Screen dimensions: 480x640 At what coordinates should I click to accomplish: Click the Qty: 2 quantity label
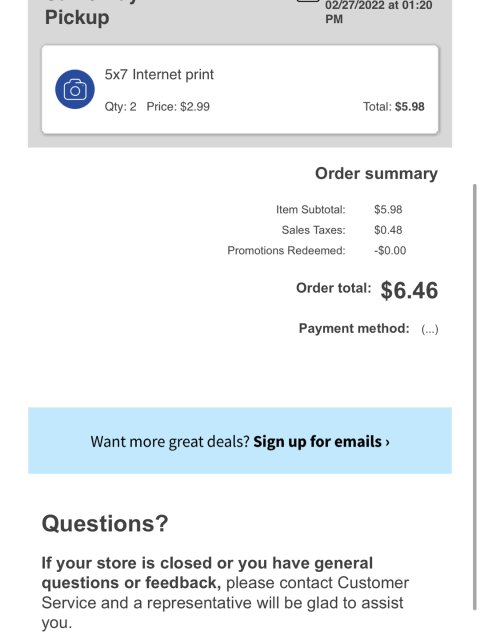coord(120,107)
